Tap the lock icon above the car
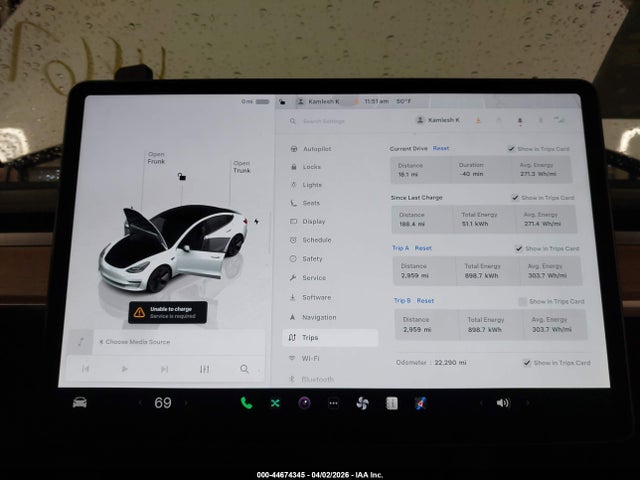Screen dimensions: 640x480 pyautogui.click(x=182, y=176)
